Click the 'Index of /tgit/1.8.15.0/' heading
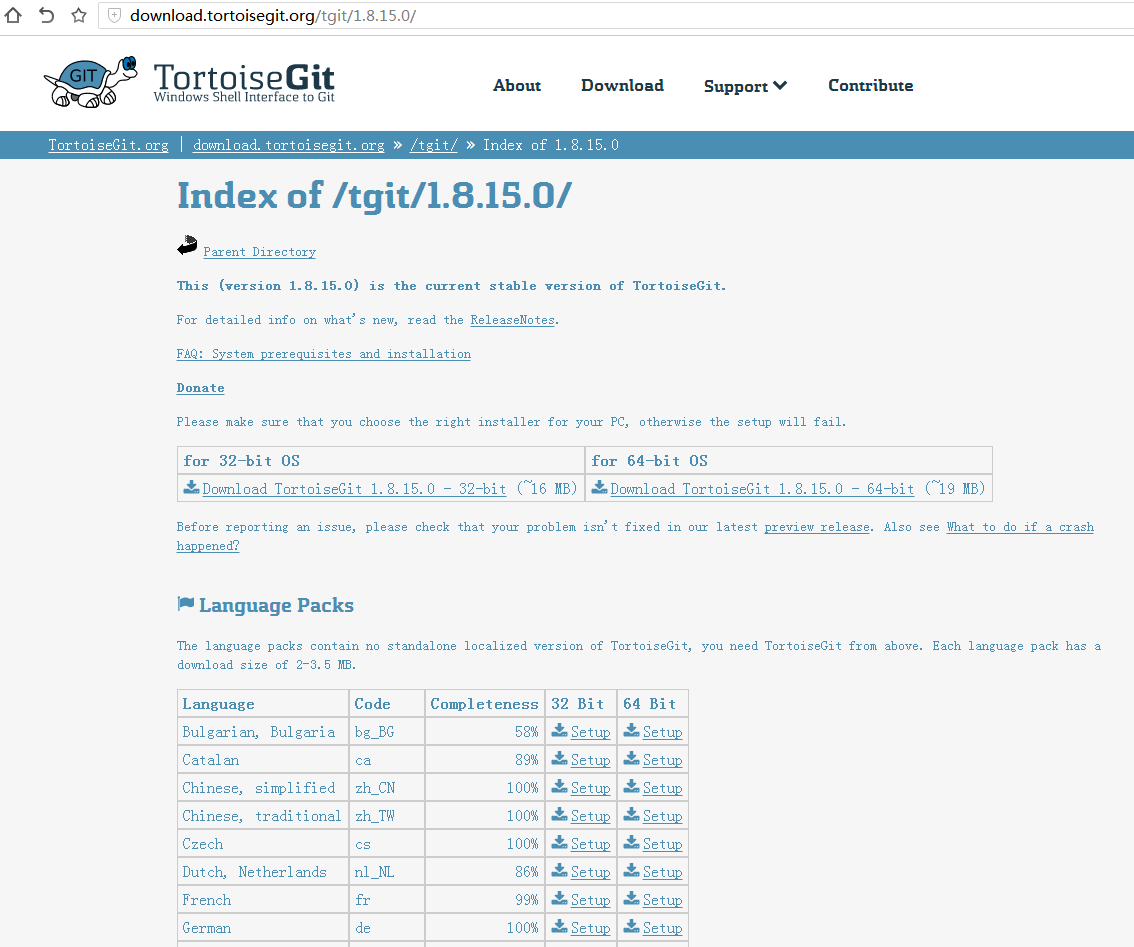 (x=375, y=196)
